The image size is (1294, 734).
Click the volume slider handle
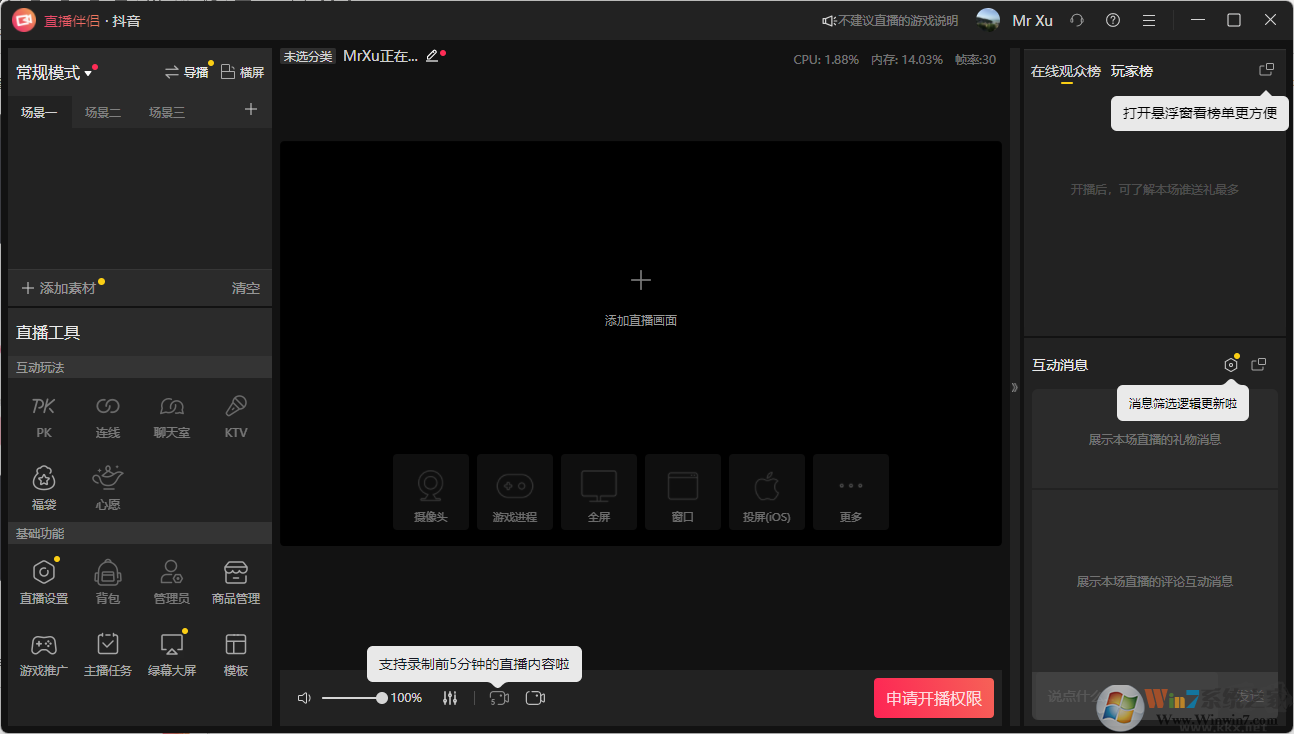point(382,698)
